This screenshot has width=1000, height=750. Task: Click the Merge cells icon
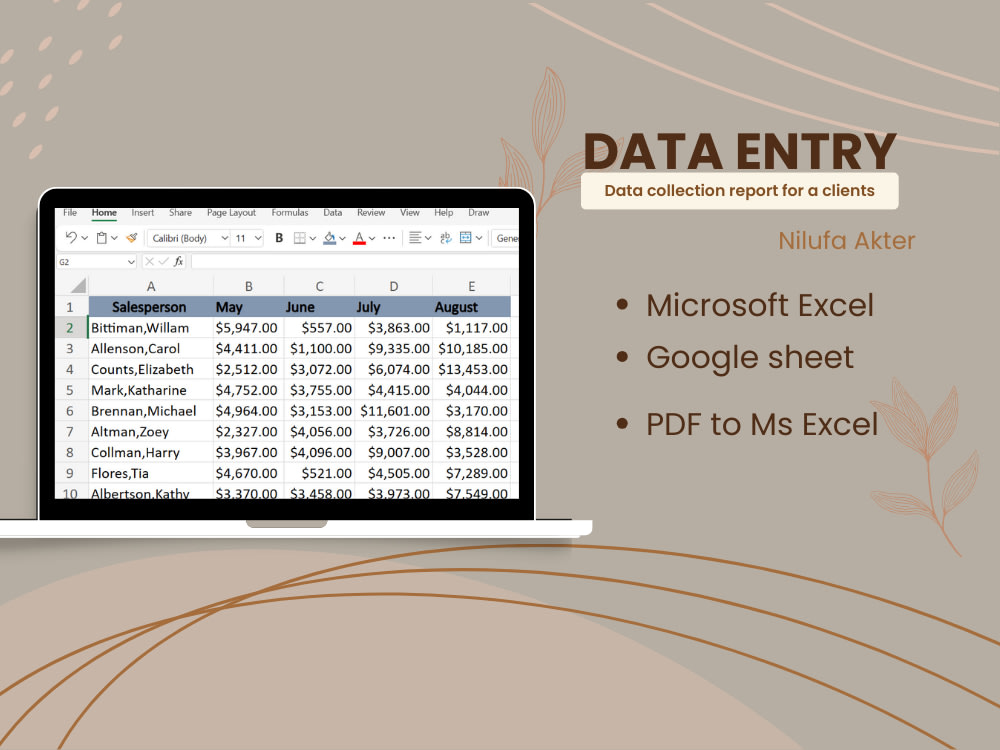(x=466, y=238)
